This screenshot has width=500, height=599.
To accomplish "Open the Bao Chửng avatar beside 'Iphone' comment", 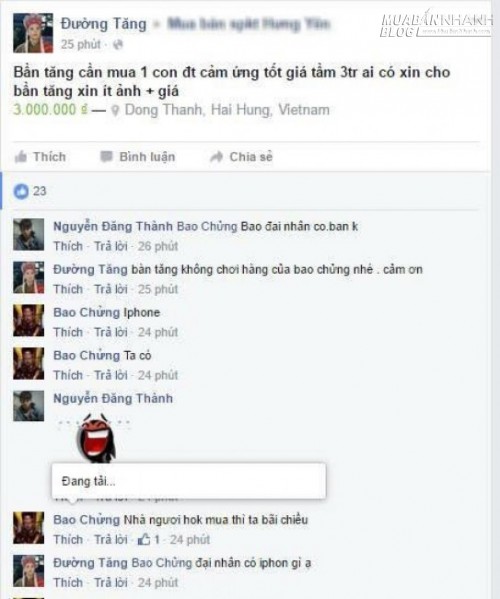I will [x=29, y=320].
